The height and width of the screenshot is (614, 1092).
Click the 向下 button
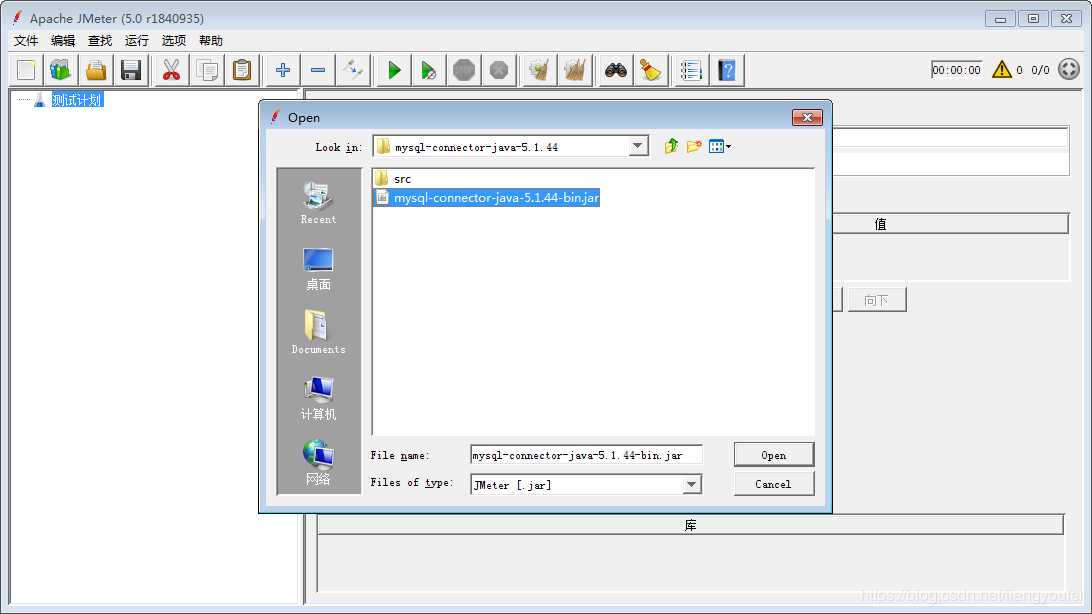coord(877,300)
